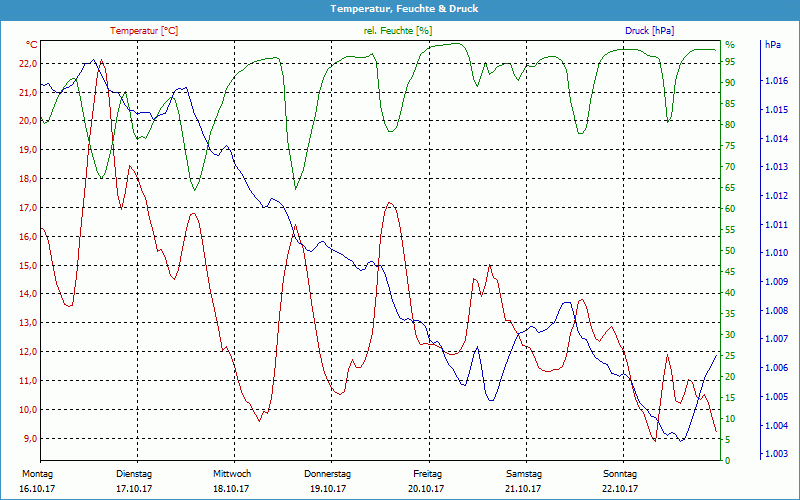This screenshot has width=800, height=500.
Task: Click the 11,0 temperature axis value
Action: (28, 381)
